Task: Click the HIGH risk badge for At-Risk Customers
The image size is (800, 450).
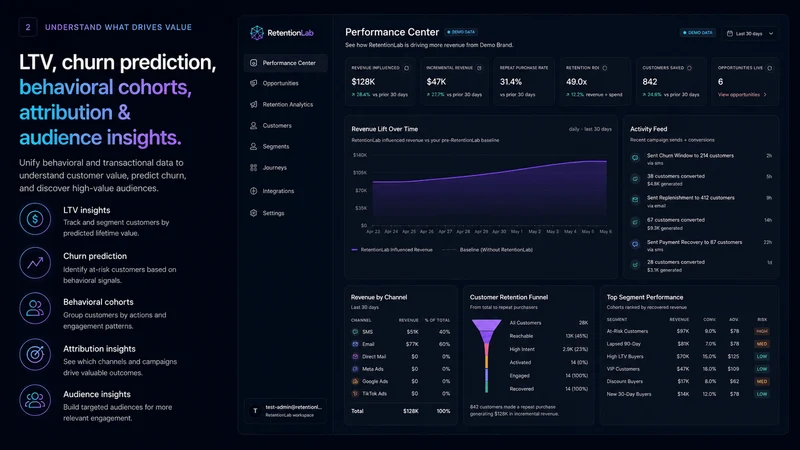Action: (x=762, y=331)
